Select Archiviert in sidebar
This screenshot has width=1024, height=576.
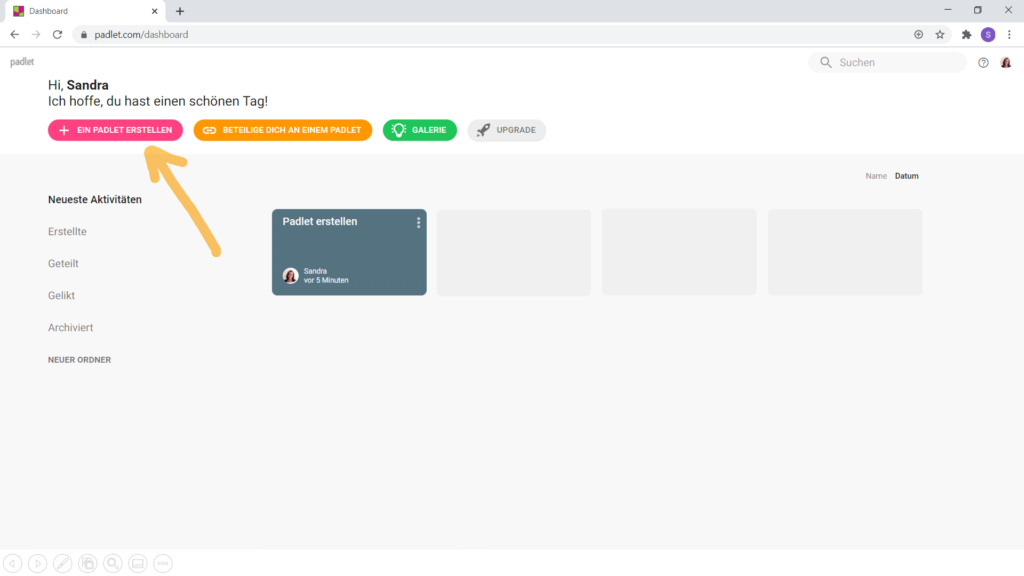[x=71, y=328]
